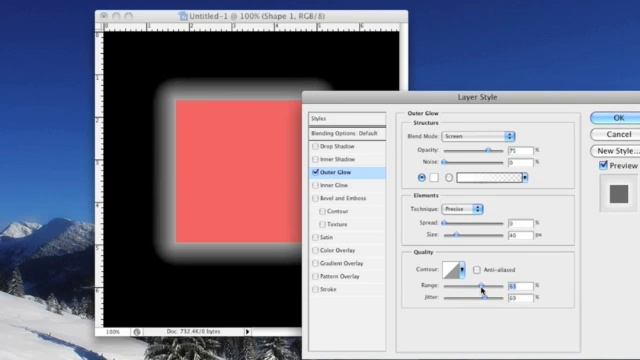Screen dimensions: 640x360
Task: Enable the Drop Shadow checkbox
Action: pyautogui.click(x=315, y=146)
